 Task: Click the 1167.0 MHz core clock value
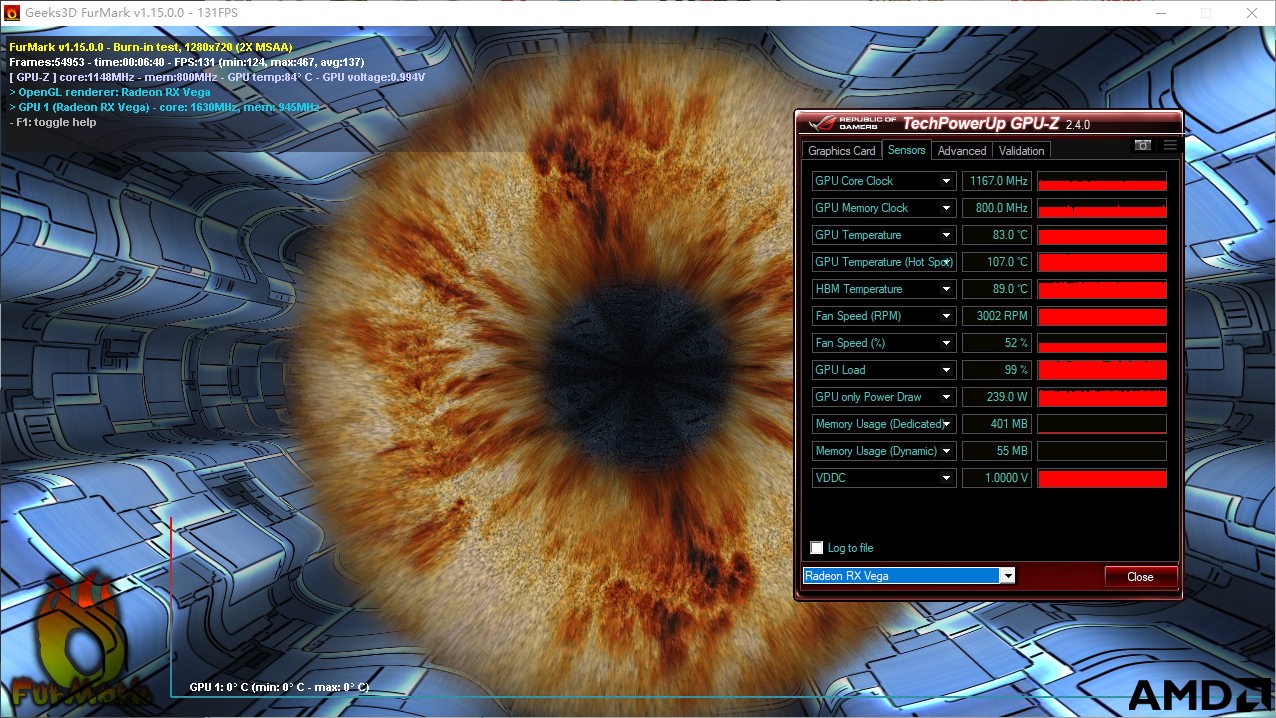(x=996, y=181)
